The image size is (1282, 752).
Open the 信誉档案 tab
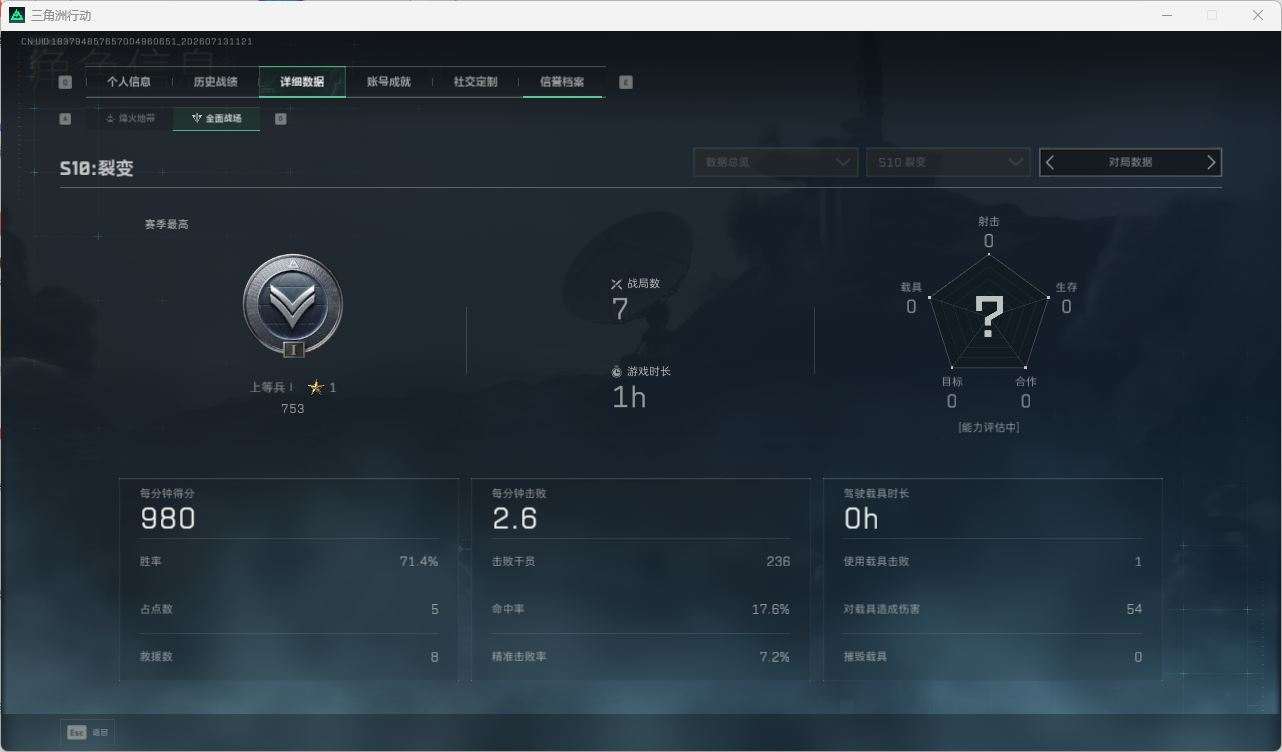(562, 82)
